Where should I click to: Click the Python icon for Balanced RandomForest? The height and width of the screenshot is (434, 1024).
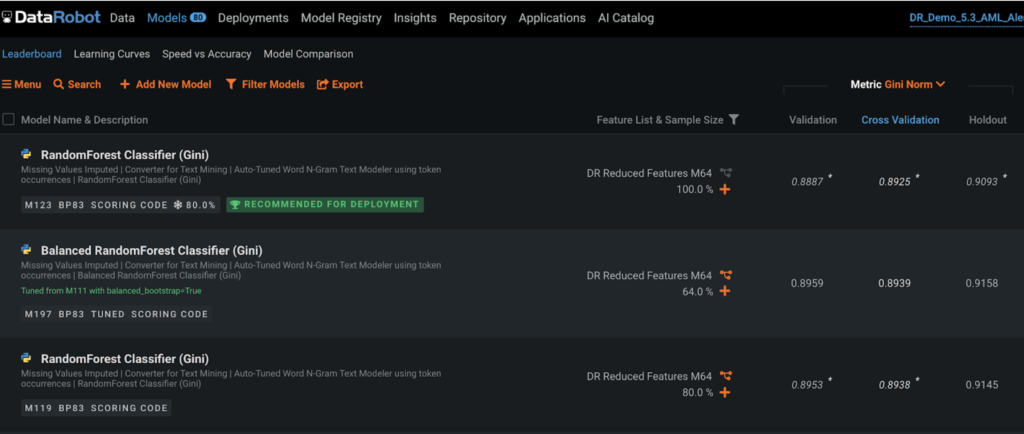(27, 249)
